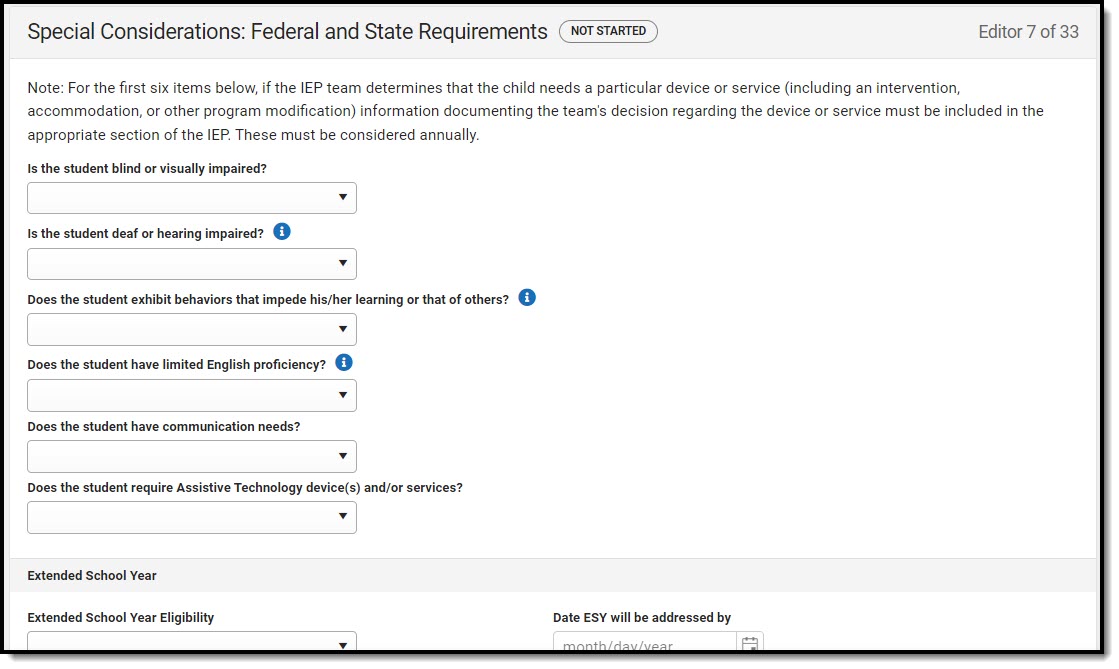This screenshot has height=669, width=1119.
Task: Click the Editor 7 of 33 indicator
Action: [1028, 32]
